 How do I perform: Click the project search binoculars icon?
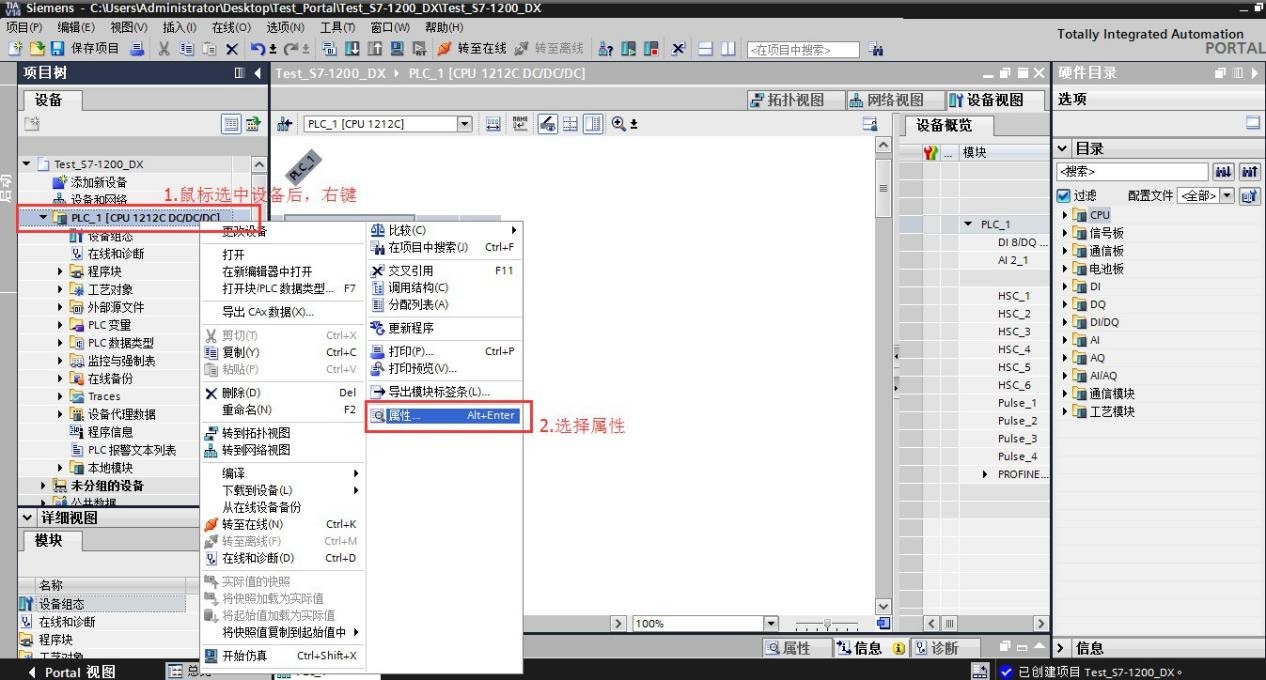pos(876,49)
